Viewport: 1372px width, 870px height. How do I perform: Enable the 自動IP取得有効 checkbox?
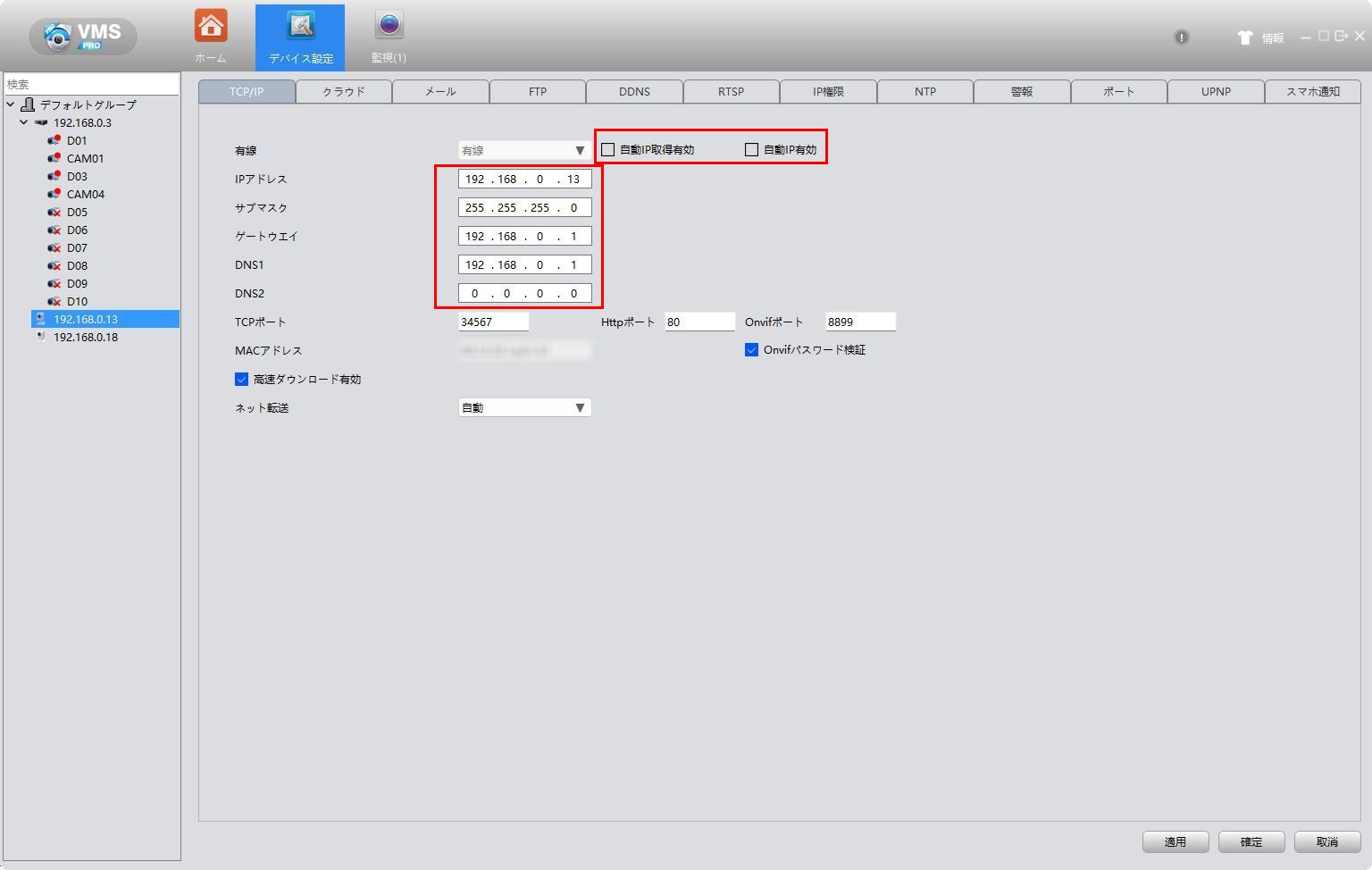pos(608,150)
